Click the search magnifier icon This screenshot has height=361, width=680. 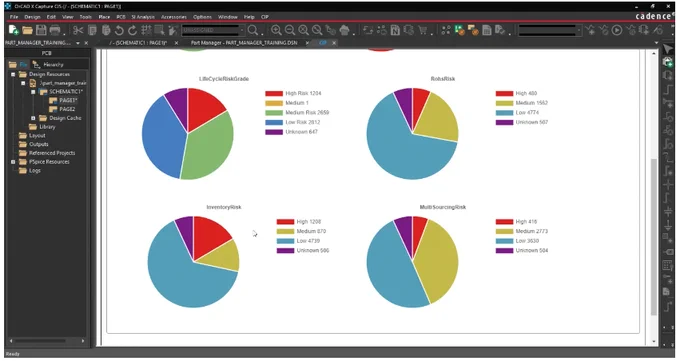(x=253, y=30)
